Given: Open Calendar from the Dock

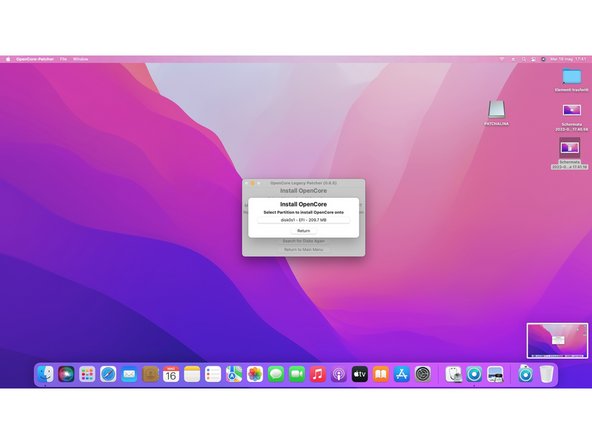Looking at the screenshot, I should (171, 375).
